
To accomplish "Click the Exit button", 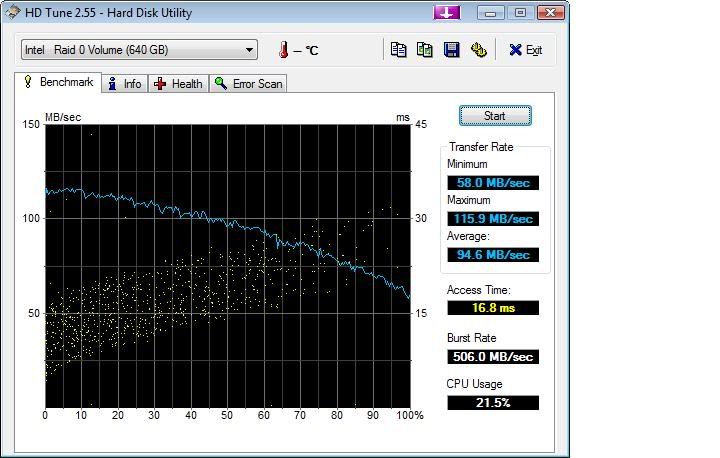I will click(x=526, y=50).
